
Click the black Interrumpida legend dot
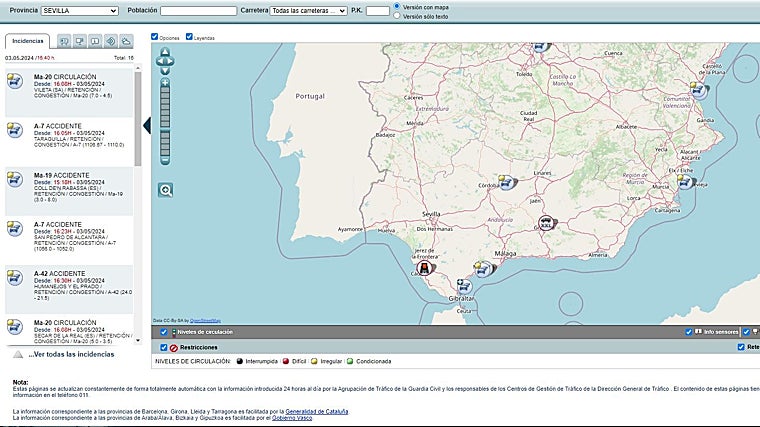point(239,361)
